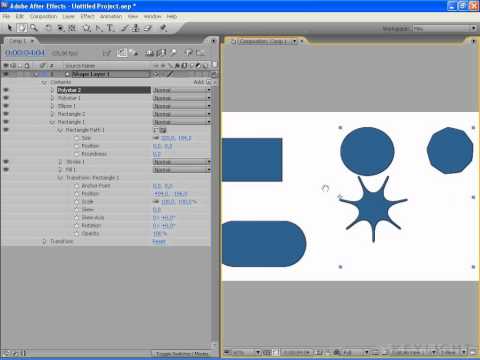This screenshot has width=480, height=360.
Task: Collapse the Rectangle 1 group
Action: click(x=52, y=122)
